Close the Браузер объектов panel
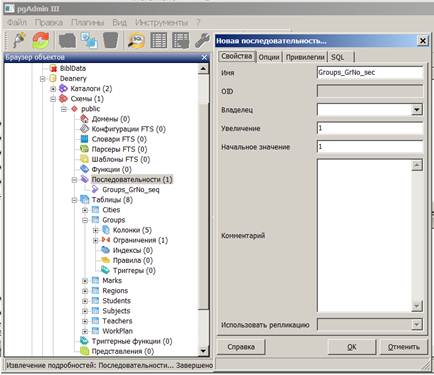The height and width of the screenshot is (375, 434). pyautogui.click(x=205, y=58)
